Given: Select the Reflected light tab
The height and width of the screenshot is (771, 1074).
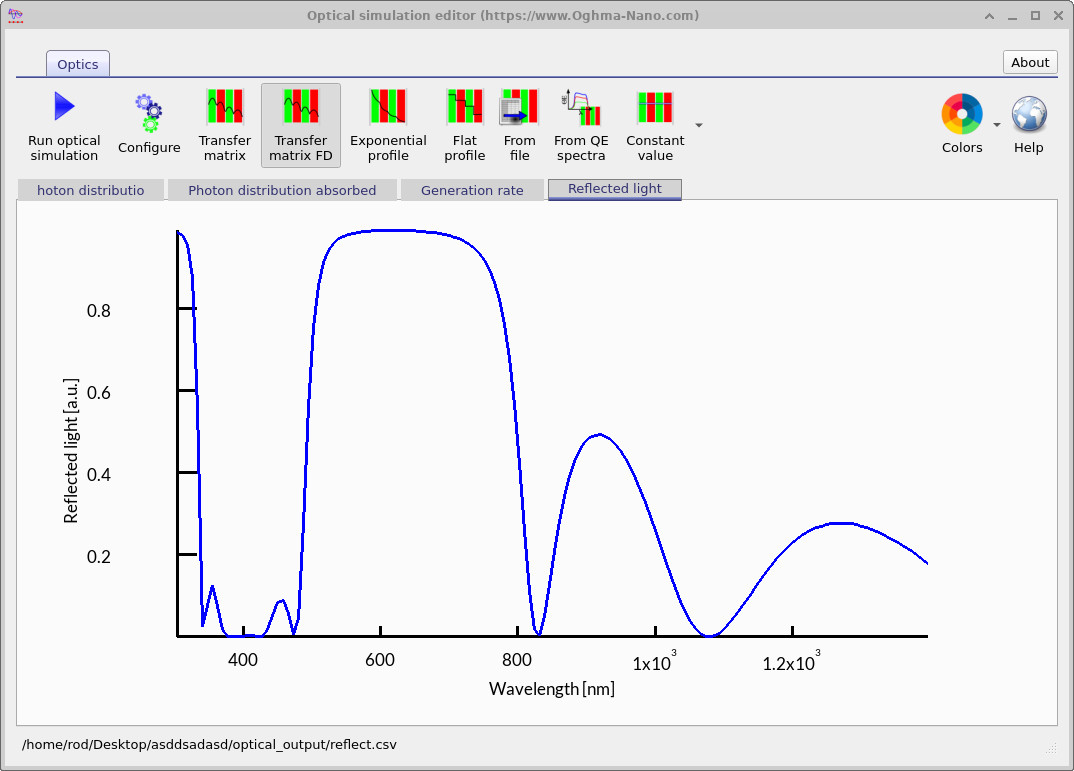Looking at the screenshot, I should (x=614, y=189).
